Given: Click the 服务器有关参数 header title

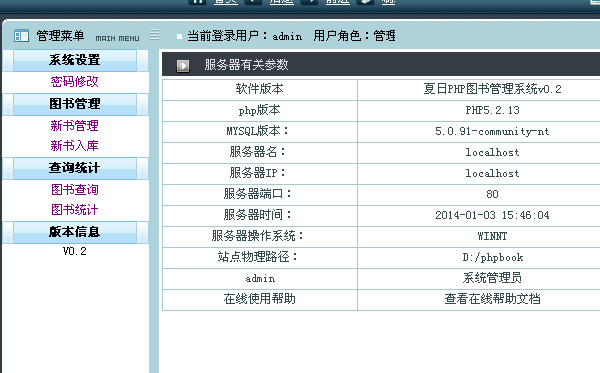Looking at the screenshot, I should pos(246,65).
